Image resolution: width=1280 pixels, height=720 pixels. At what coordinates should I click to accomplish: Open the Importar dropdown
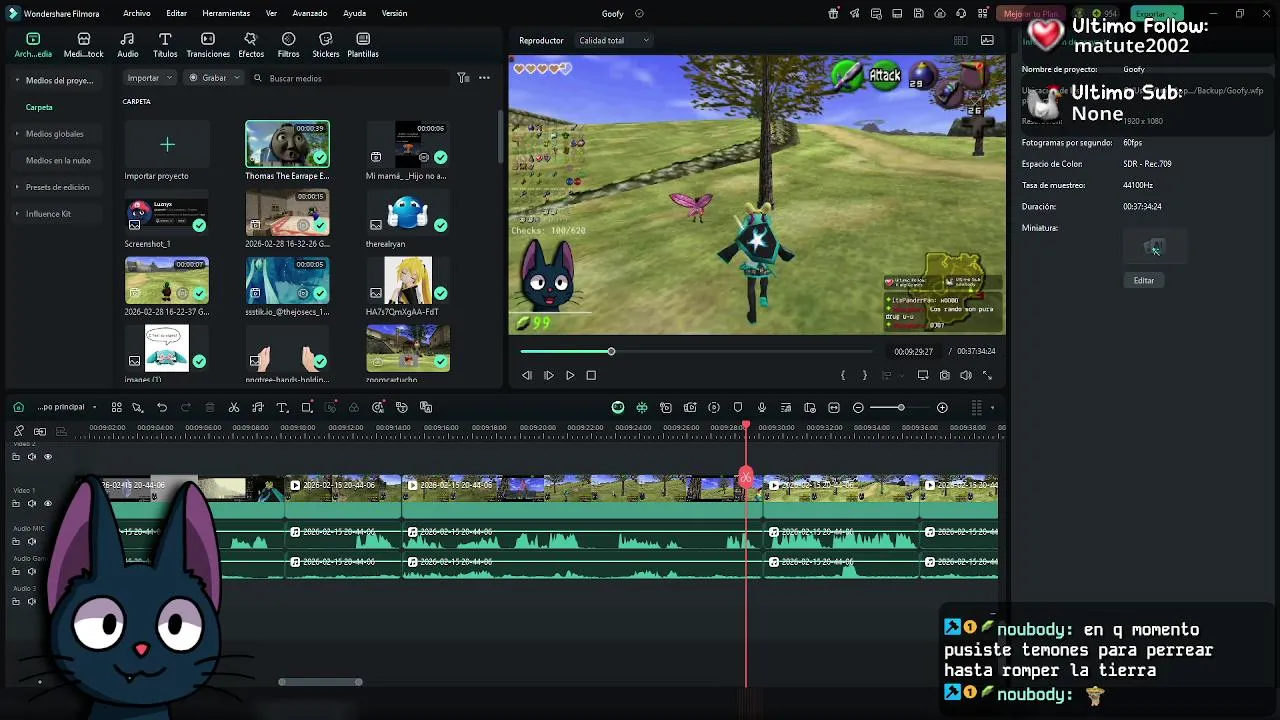151,78
